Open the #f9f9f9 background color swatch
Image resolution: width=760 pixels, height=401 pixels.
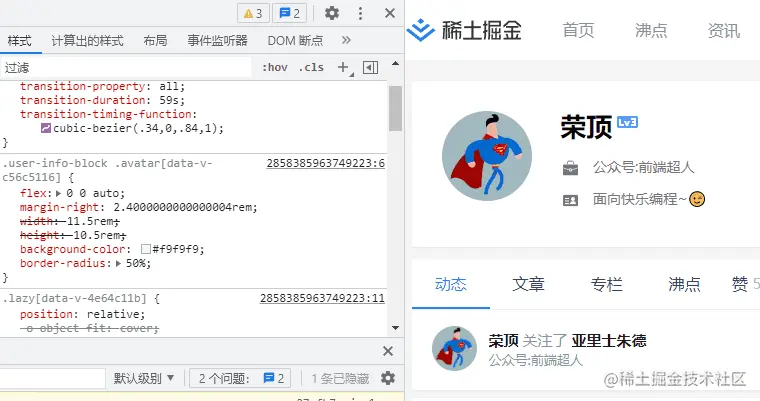145,249
